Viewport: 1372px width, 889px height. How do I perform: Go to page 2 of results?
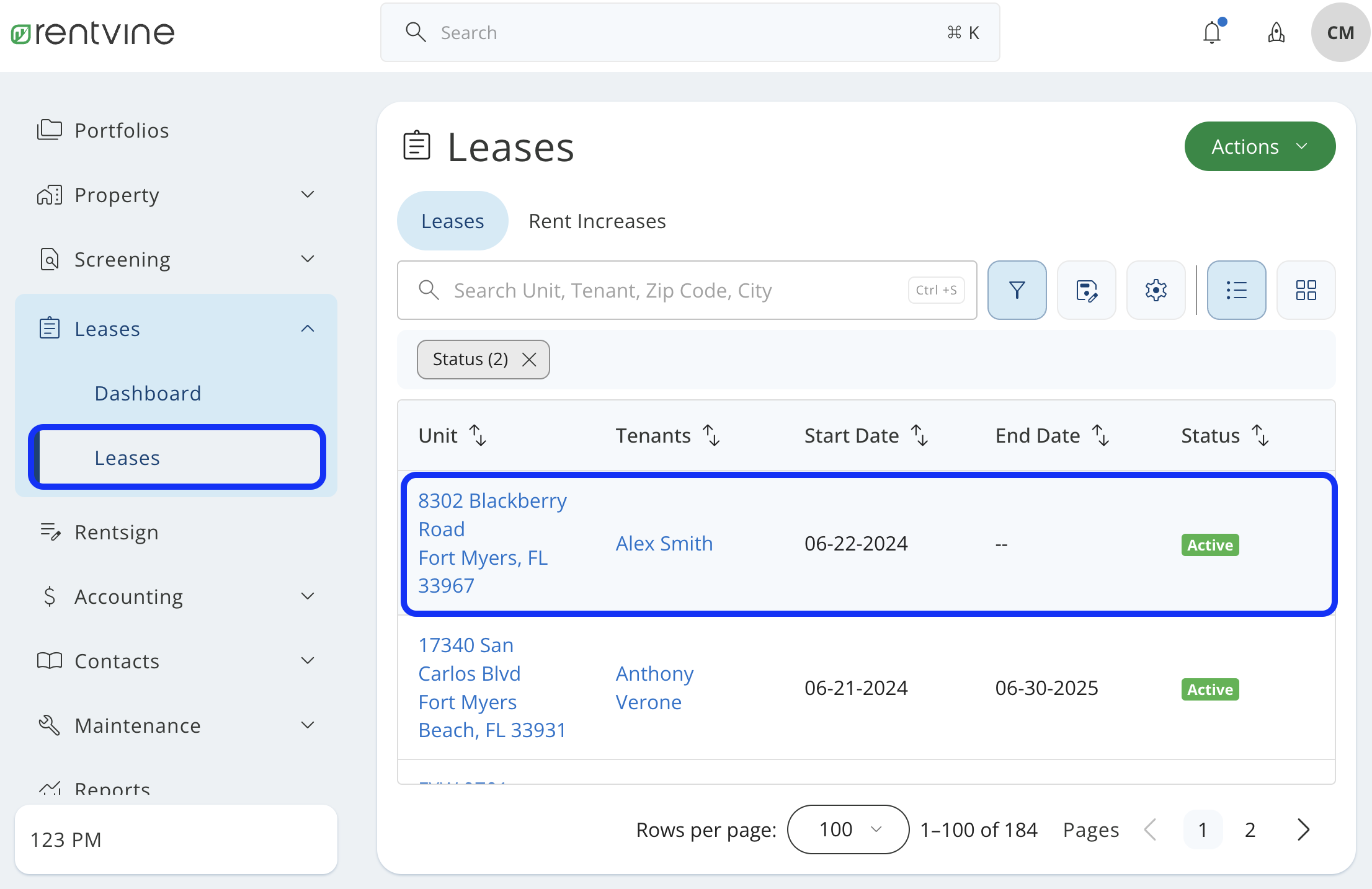click(1249, 829)
